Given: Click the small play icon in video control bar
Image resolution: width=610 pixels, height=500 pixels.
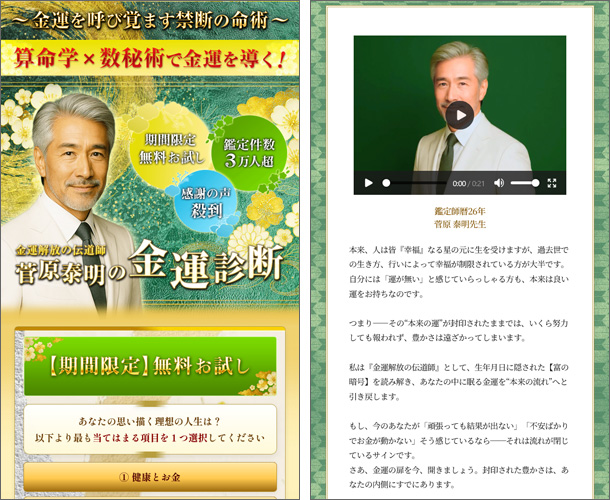Looking at the screenshot, I should point(368,183).
